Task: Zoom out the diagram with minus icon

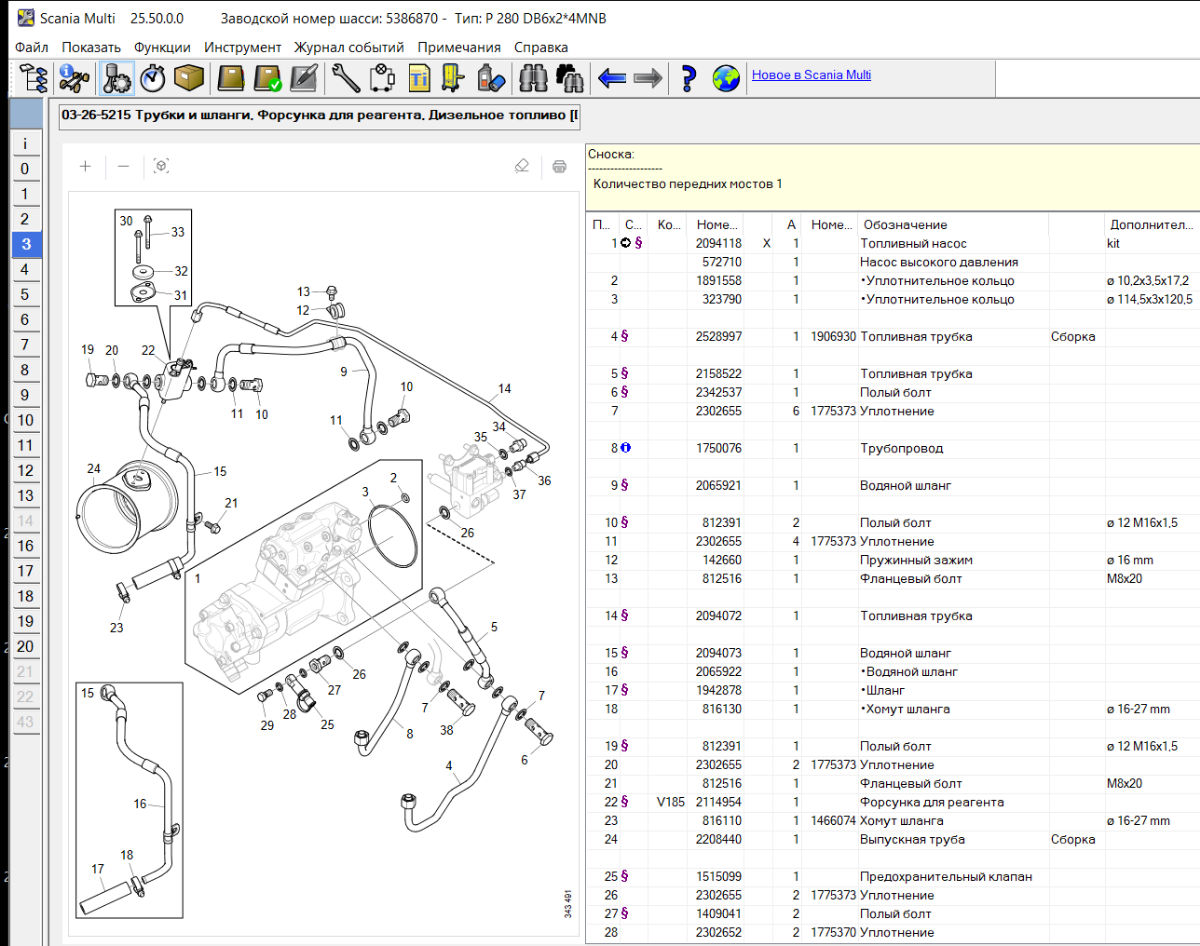Action: pyautogui.click(x=123, y=166)
